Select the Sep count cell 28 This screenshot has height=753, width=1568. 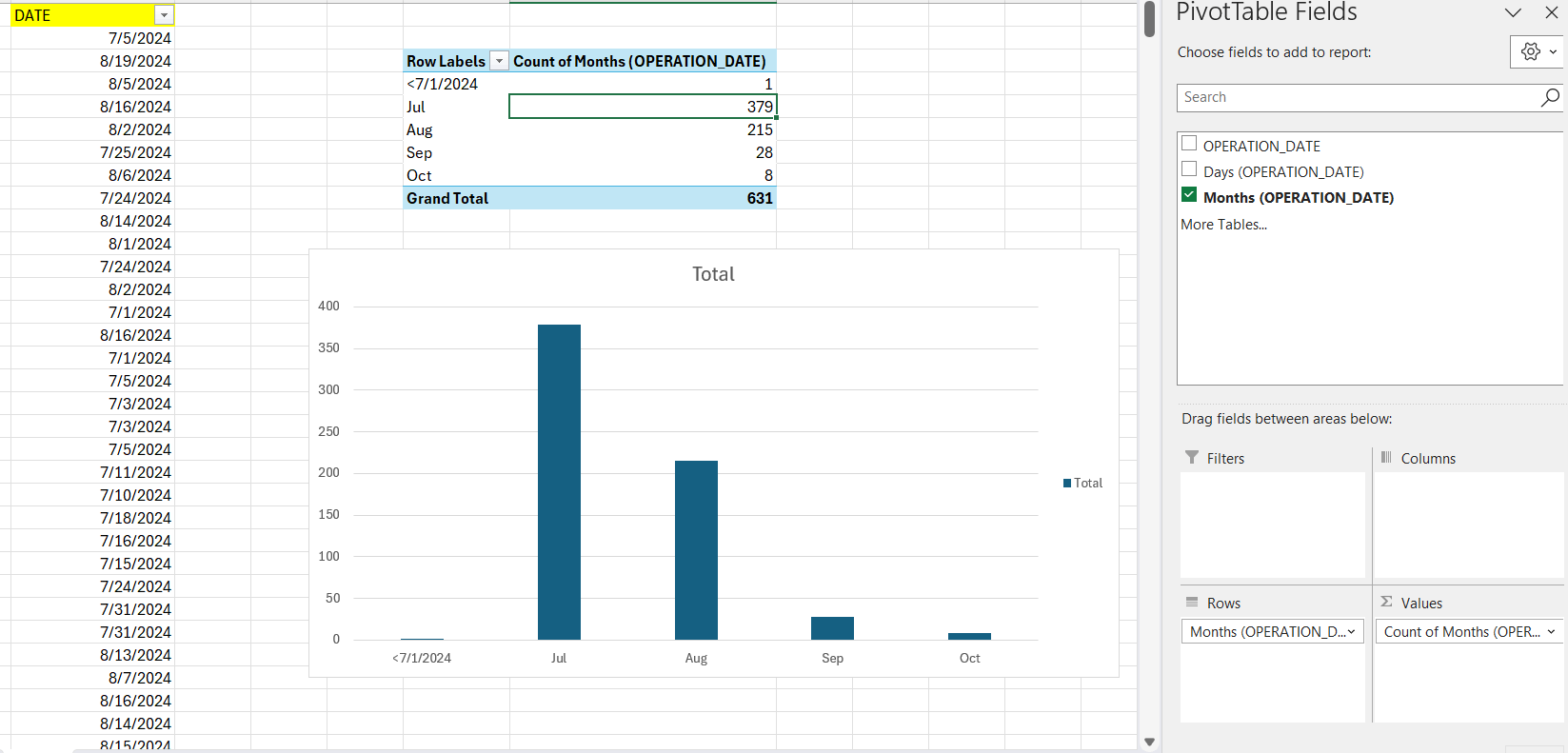643,152
